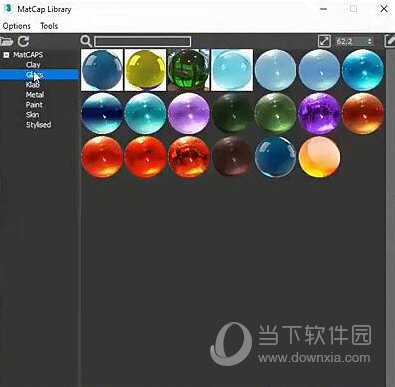Choose the peach-orange gradient sphere matcap
The width and height of the screenshot is (395, 387).
coord(319,157)
